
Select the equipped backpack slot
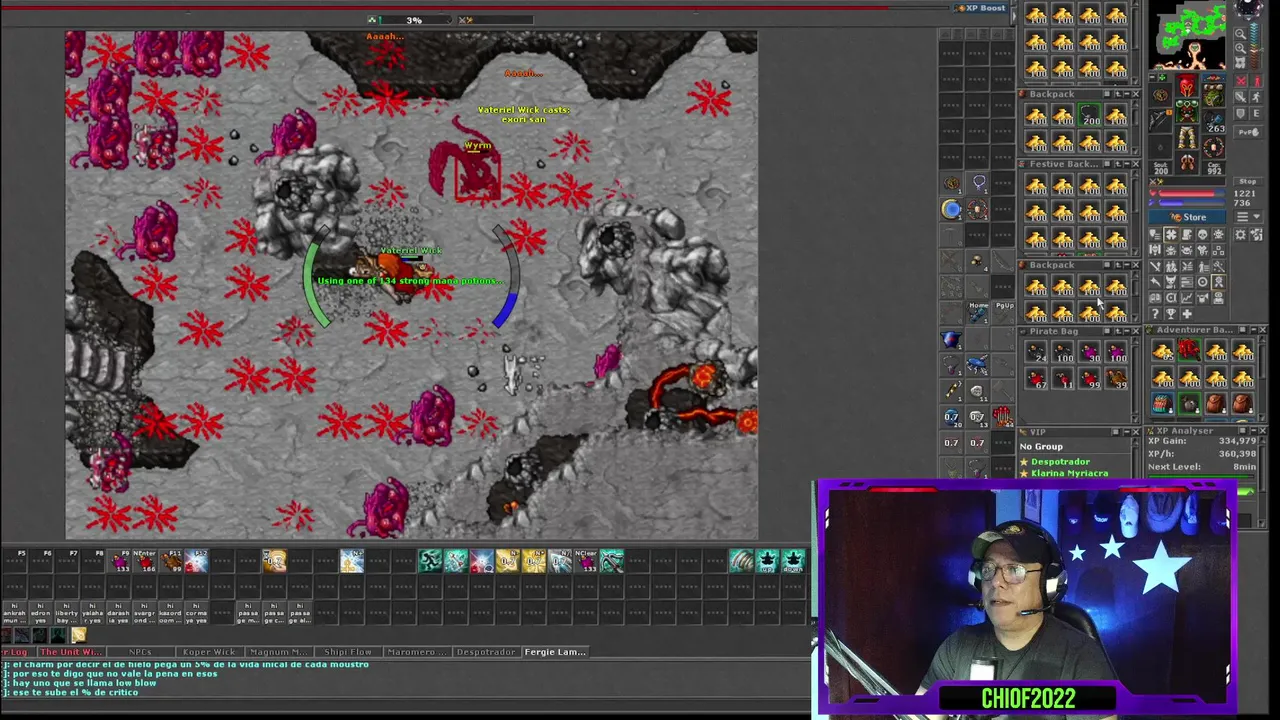point(1213,95)
